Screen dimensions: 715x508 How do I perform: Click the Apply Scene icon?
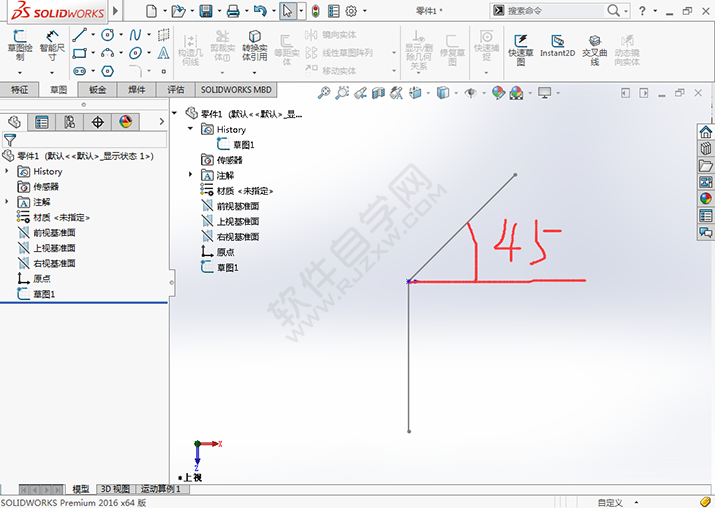coord(516,93)
